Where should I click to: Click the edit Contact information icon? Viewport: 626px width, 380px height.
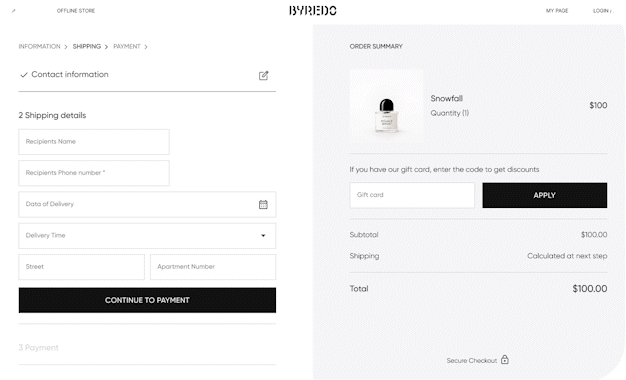pyautogui.click(x=263, y=75)
